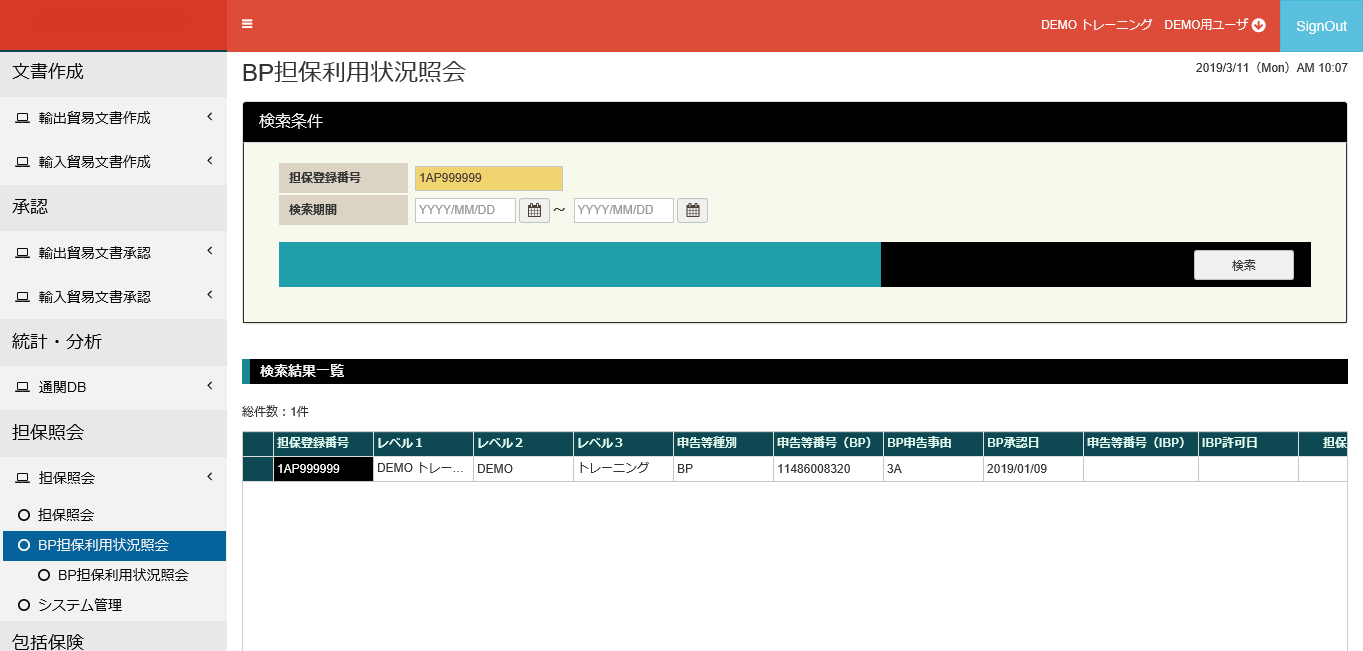Open the nested BP担保利用状況照会 child item

click(x=123, y=575)
